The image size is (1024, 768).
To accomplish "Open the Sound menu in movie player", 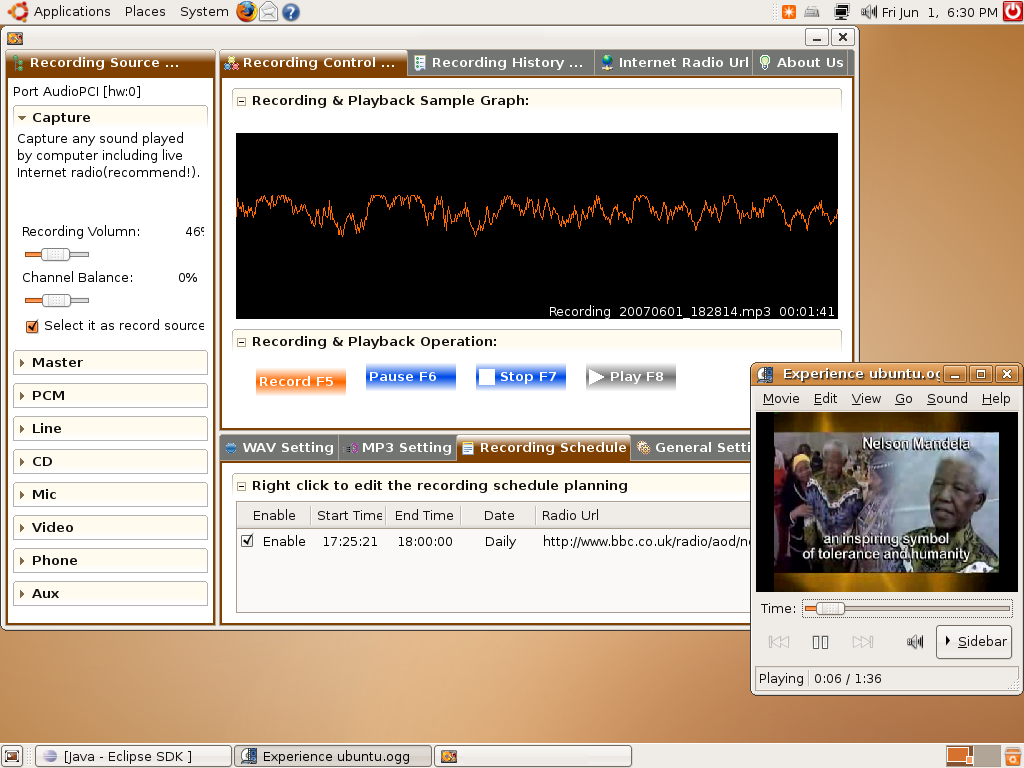I will tap(947, 398).
